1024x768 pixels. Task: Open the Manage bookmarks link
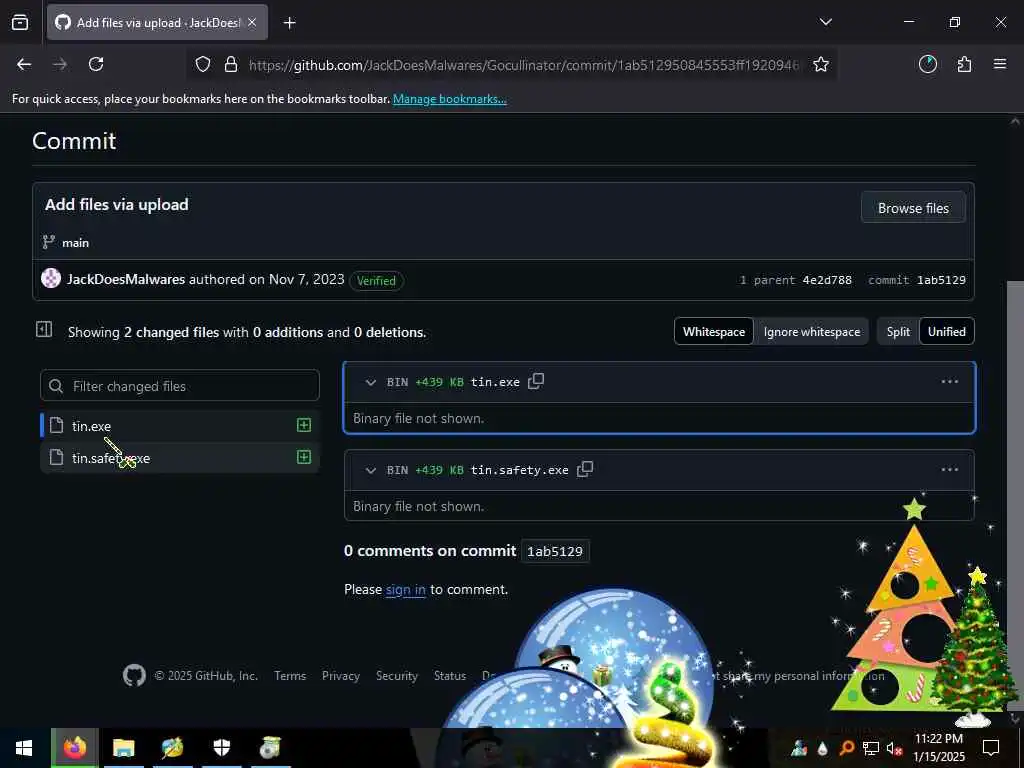tap(449, 99)
